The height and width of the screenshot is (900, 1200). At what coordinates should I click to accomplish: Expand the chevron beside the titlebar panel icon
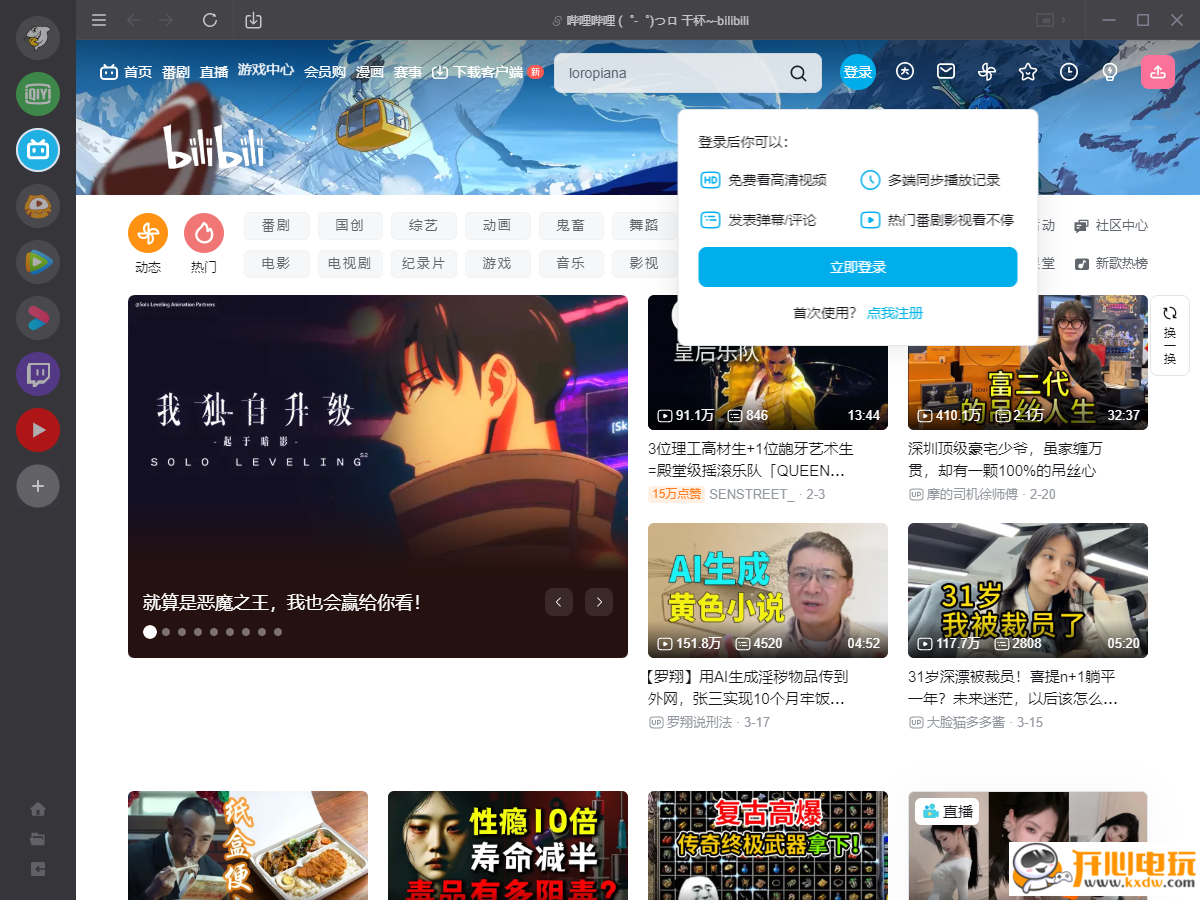point(1063,20)
